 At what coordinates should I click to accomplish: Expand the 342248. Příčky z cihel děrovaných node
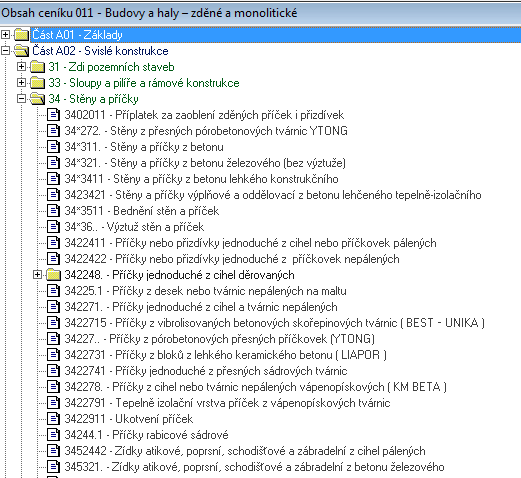coord(37,275)
